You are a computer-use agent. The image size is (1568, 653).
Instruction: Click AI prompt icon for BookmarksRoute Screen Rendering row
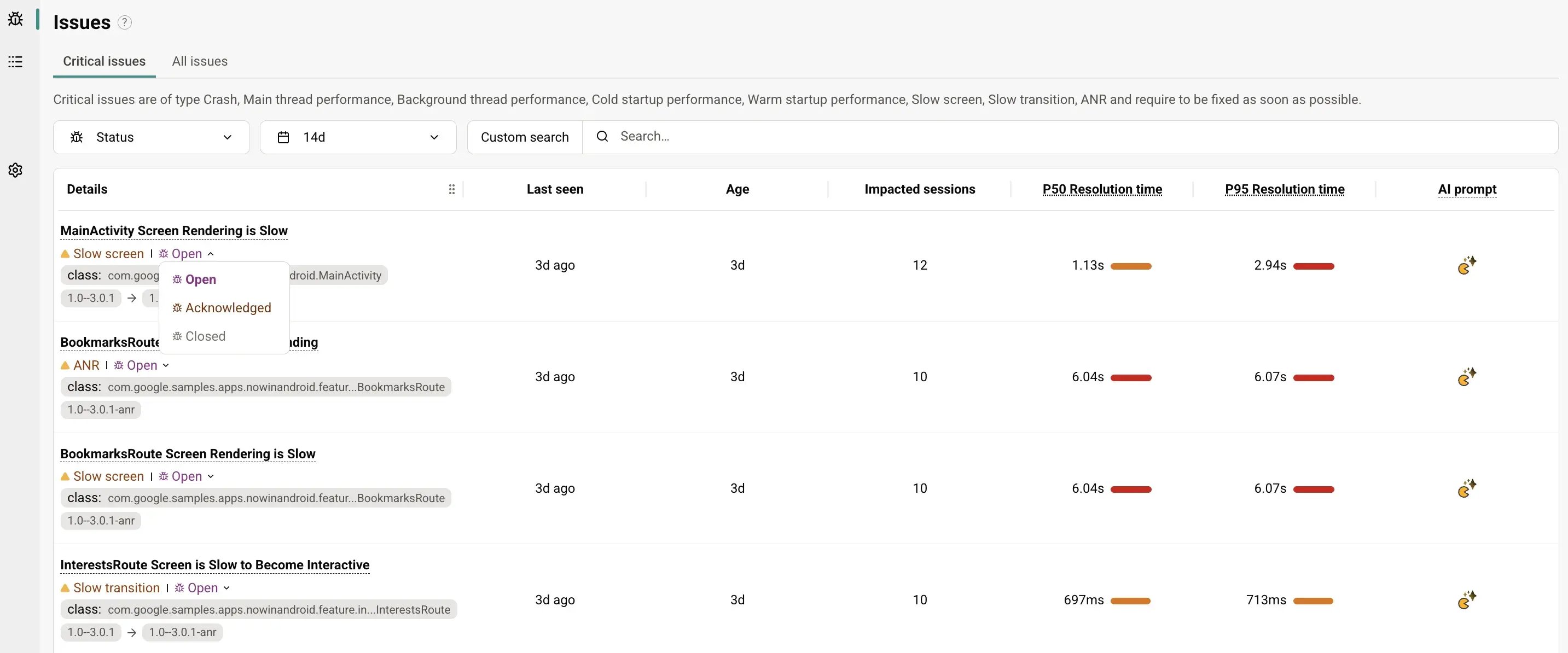pos(1467,488)
